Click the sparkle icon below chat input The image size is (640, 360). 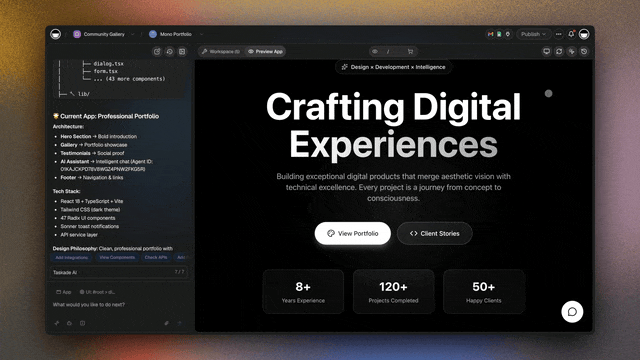tap(57, 323)
